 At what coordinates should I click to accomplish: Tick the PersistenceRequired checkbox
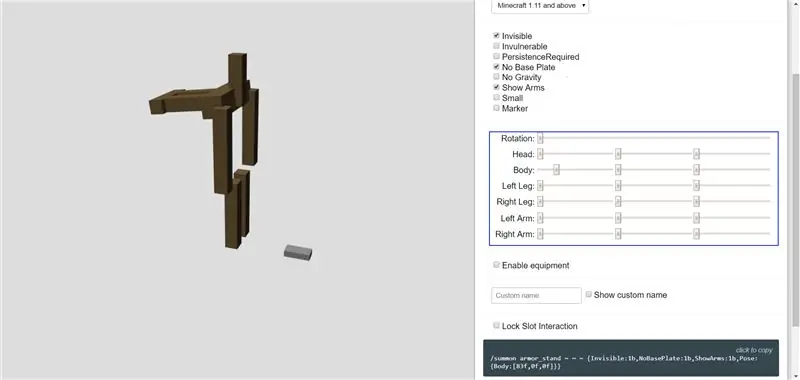496,56
